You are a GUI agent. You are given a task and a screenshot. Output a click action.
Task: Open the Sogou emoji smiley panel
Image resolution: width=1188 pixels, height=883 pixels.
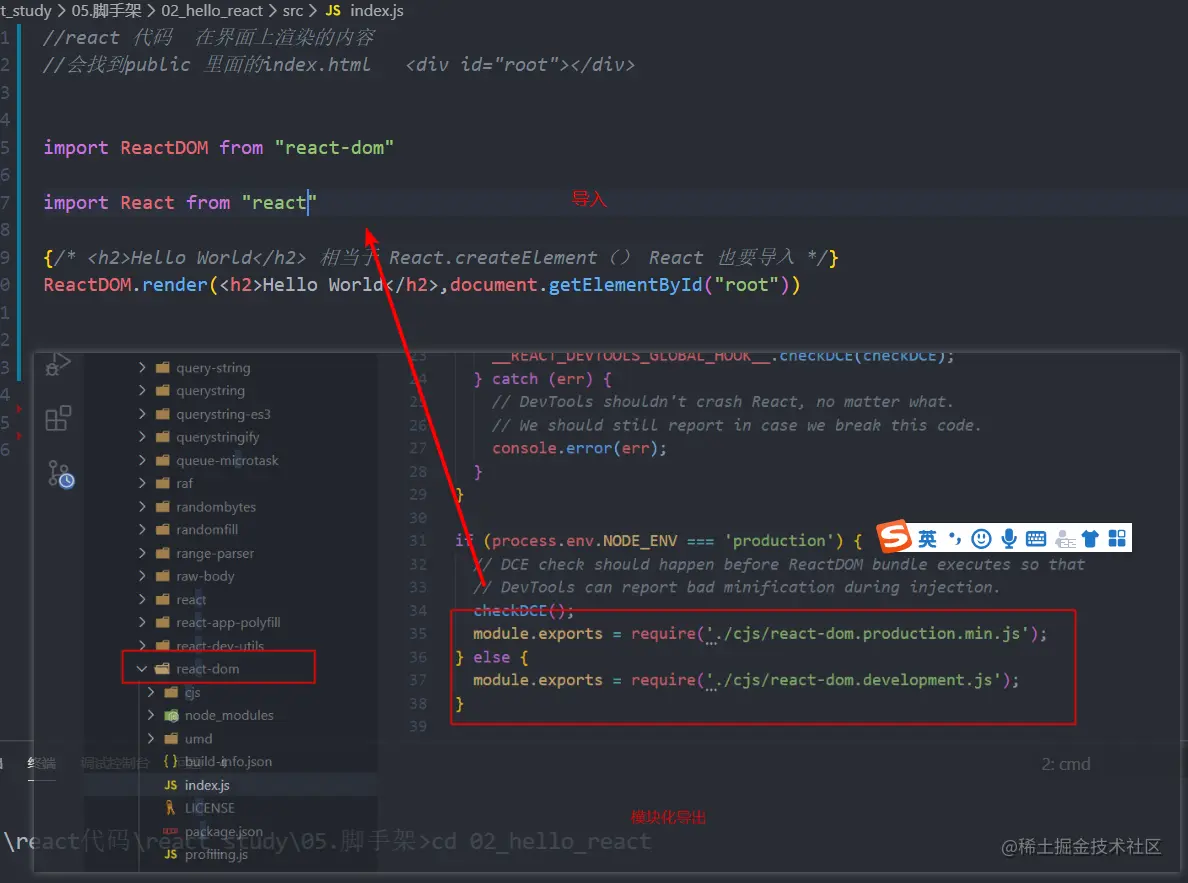point(981,539)
